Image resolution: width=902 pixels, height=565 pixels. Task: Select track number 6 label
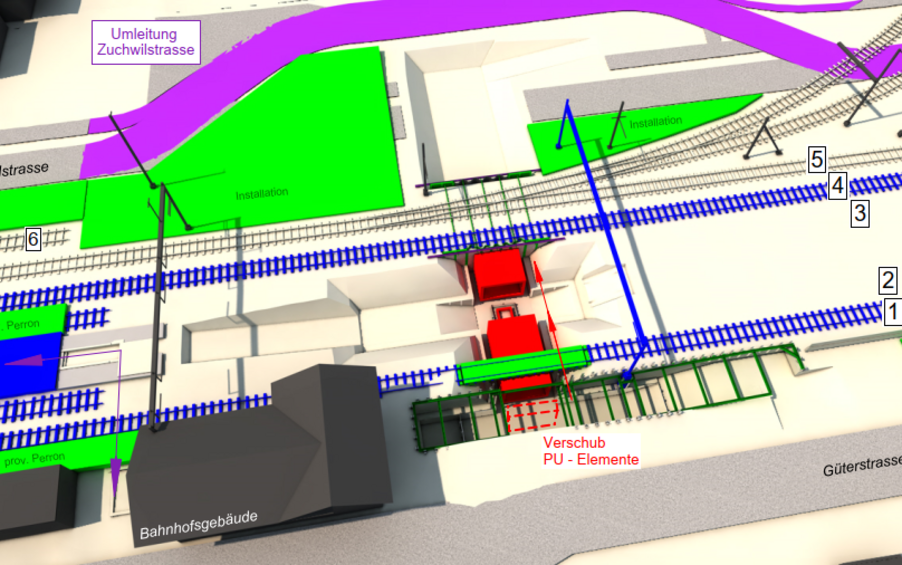click(33, 239)
